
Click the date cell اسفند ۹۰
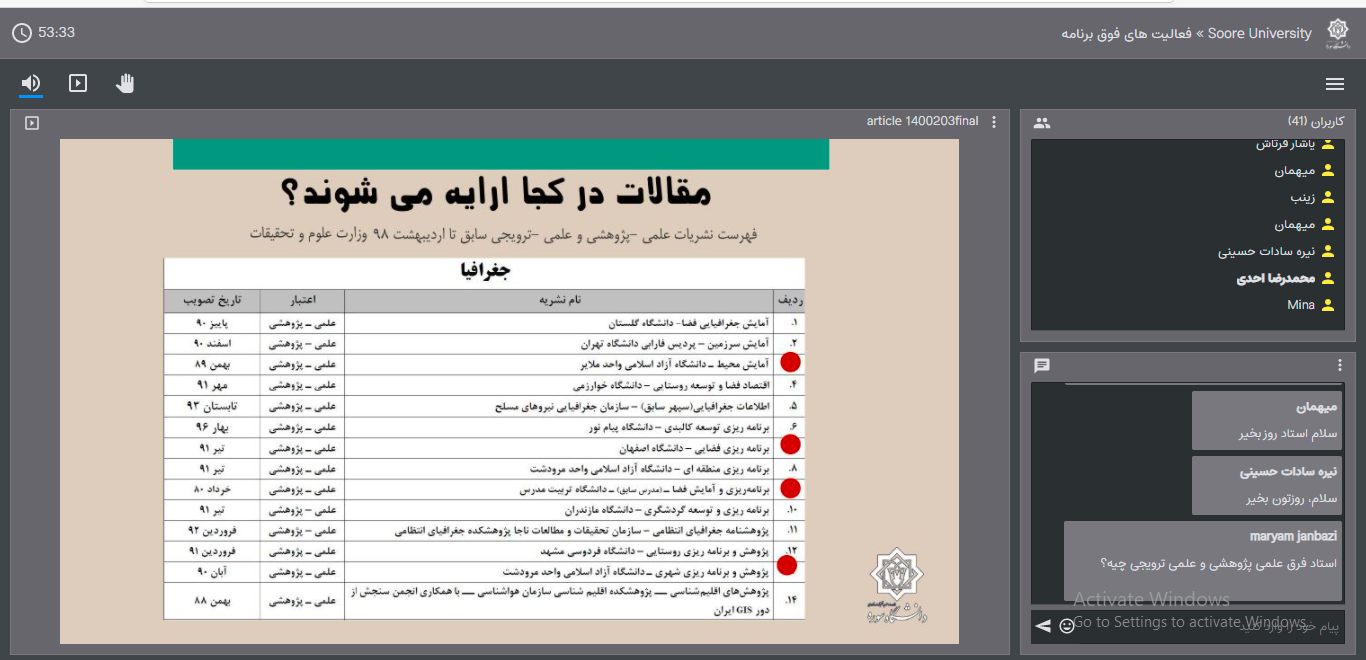pyautogui.click(x=213, y=344)
